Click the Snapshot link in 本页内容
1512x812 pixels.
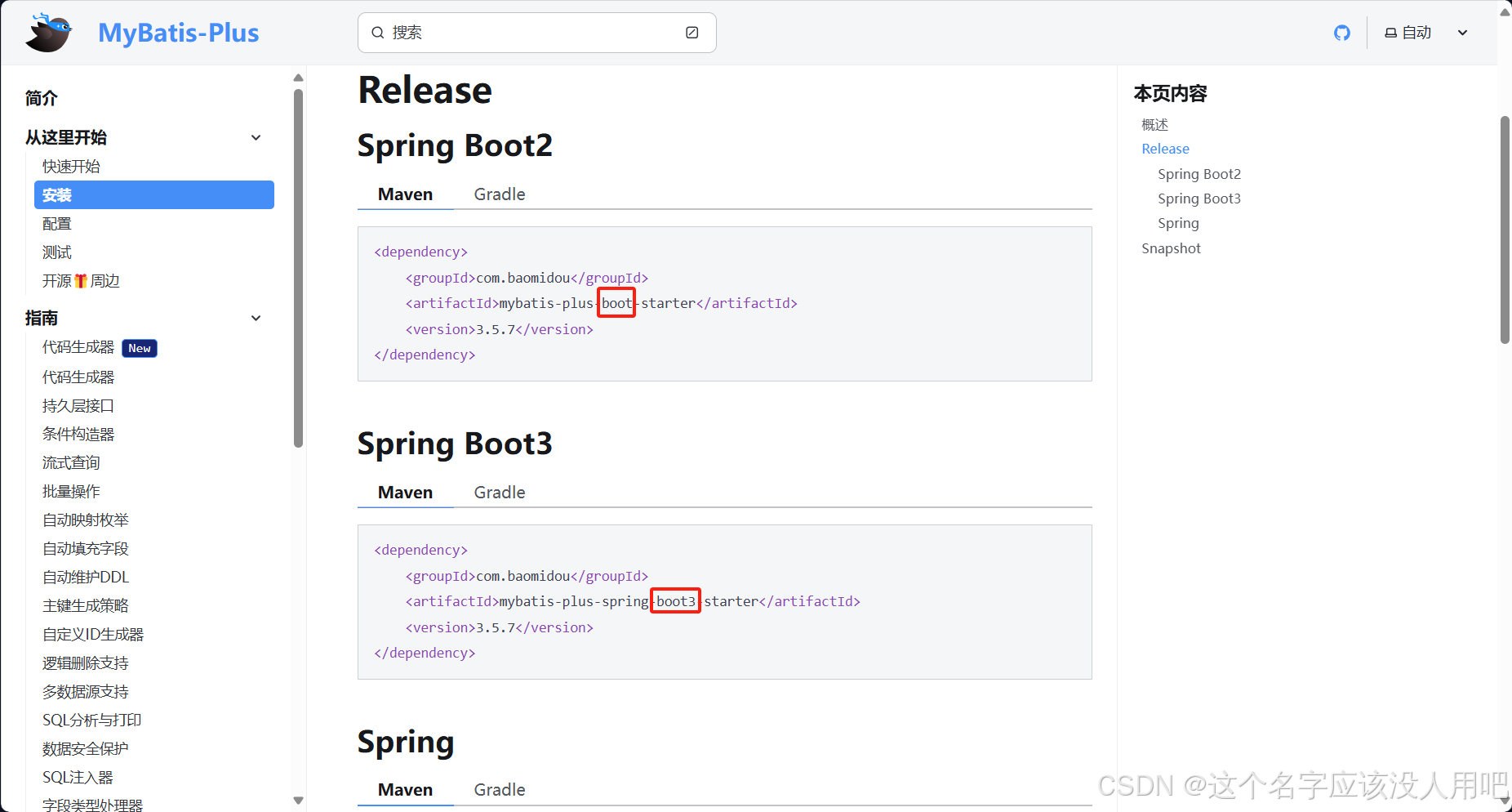coord(1171,248)
